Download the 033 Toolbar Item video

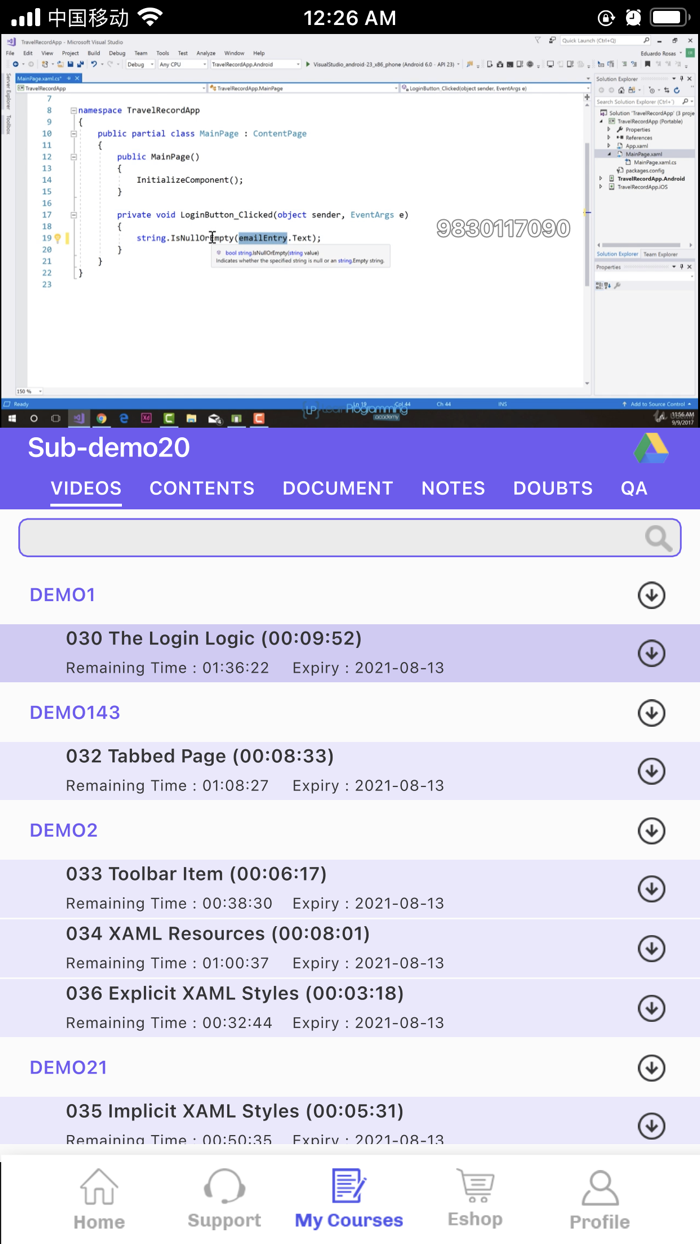[x=651, y=889]
